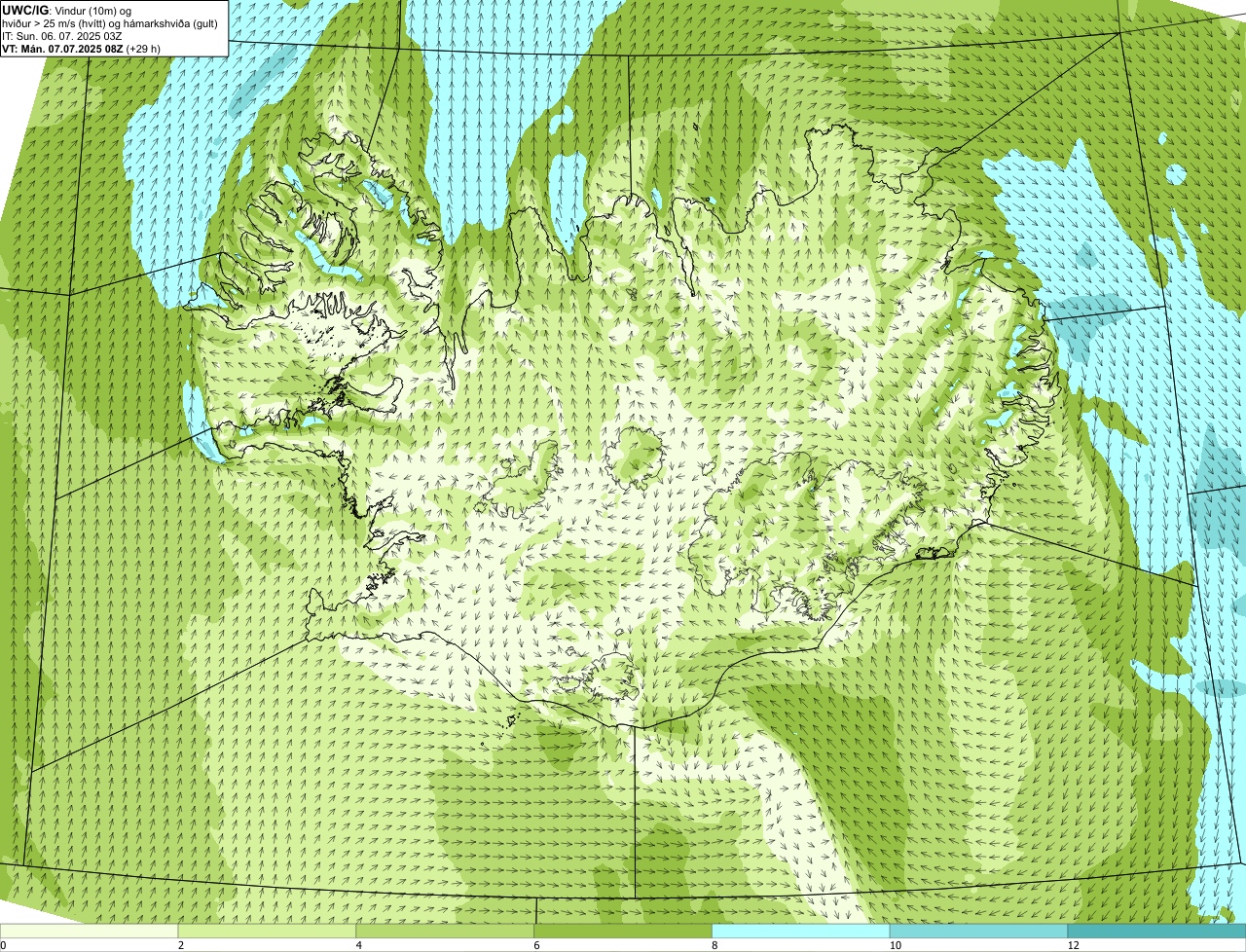Click the '0' label on the colour scale
Image resolution: width=1246 pixels, height=952 pixels.
point(3,945)
